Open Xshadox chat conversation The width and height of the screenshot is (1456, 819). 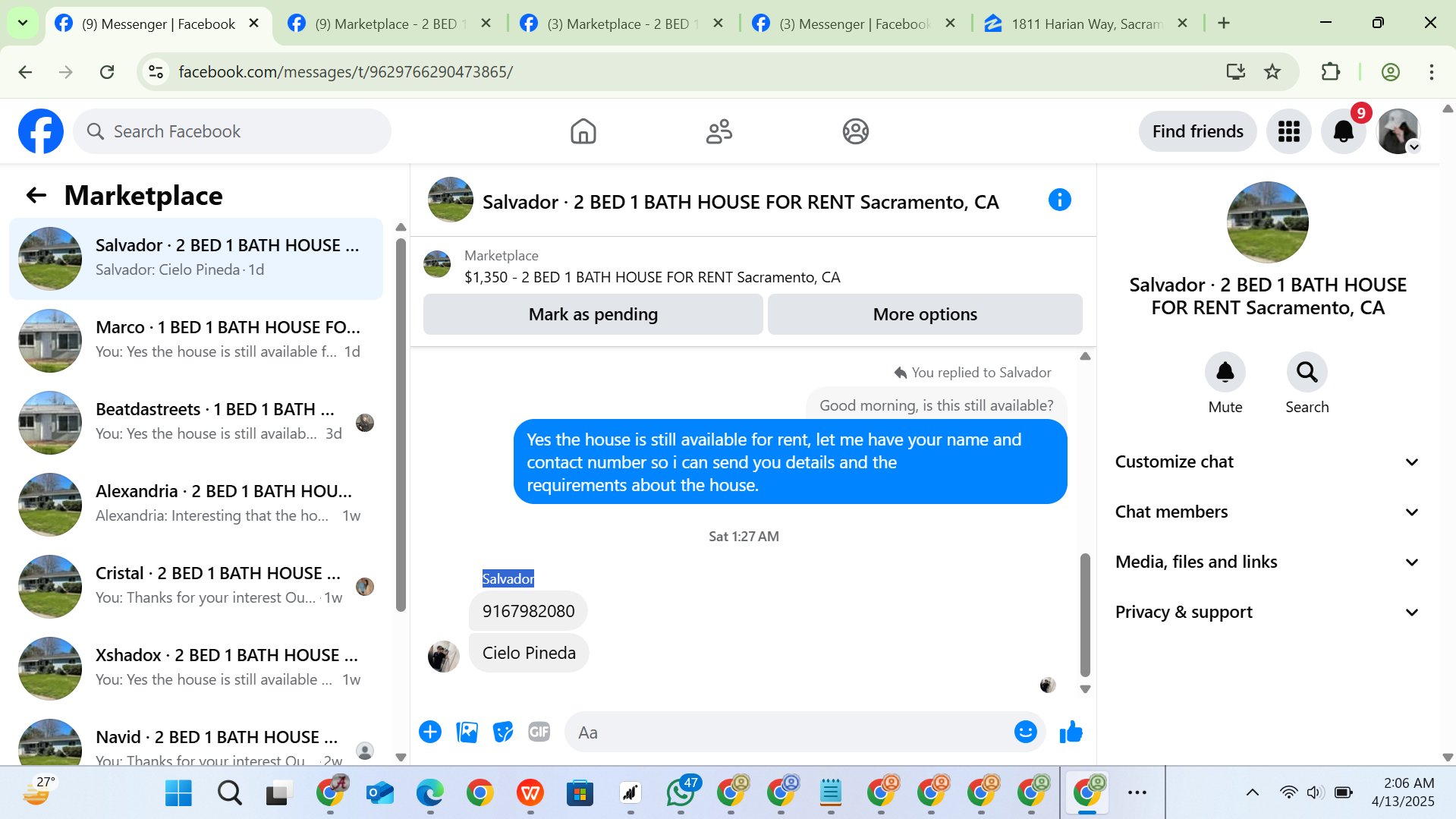(x=196, y=668)
